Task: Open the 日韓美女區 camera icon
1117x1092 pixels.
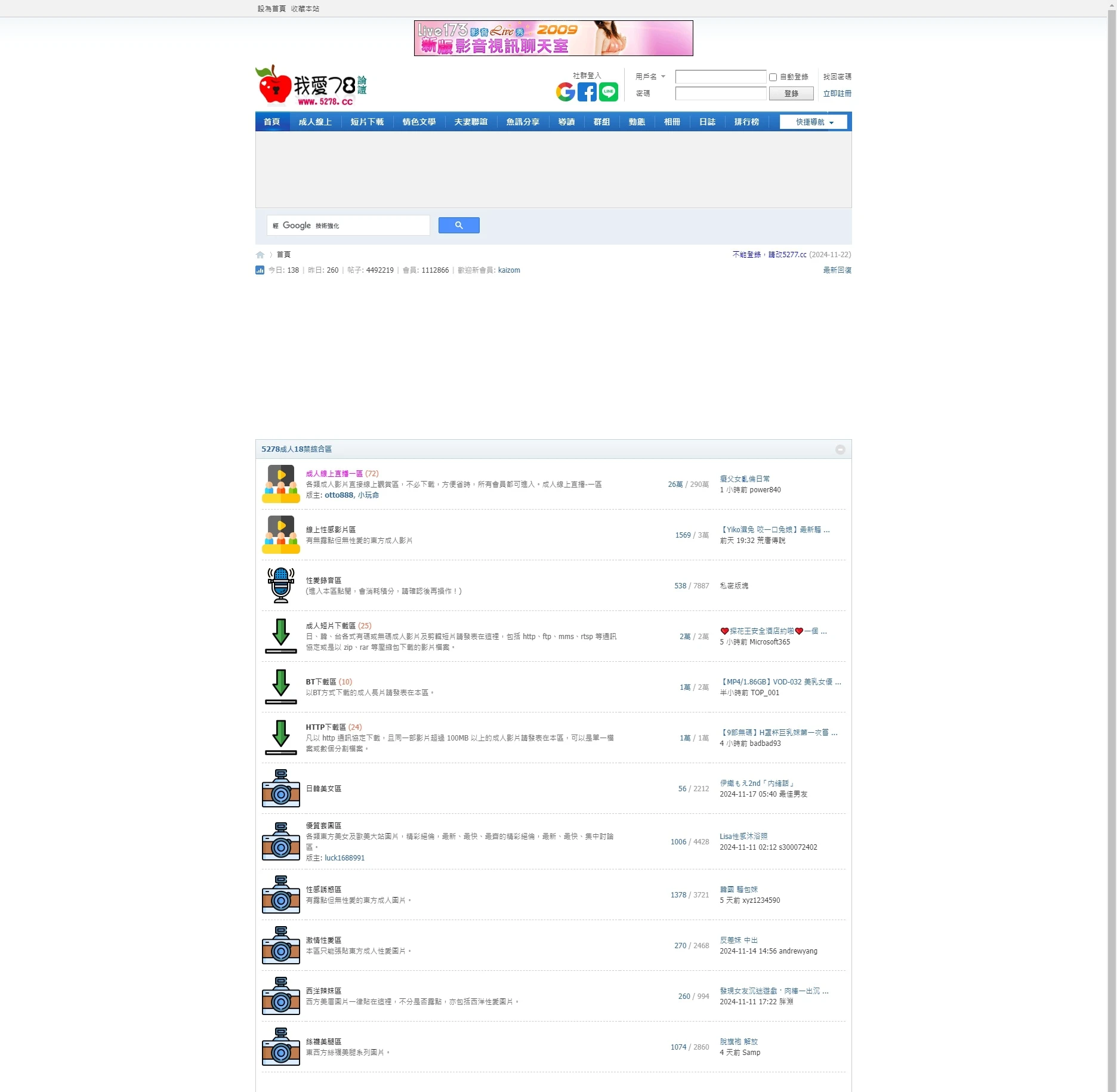Action: tap(280, 788)
